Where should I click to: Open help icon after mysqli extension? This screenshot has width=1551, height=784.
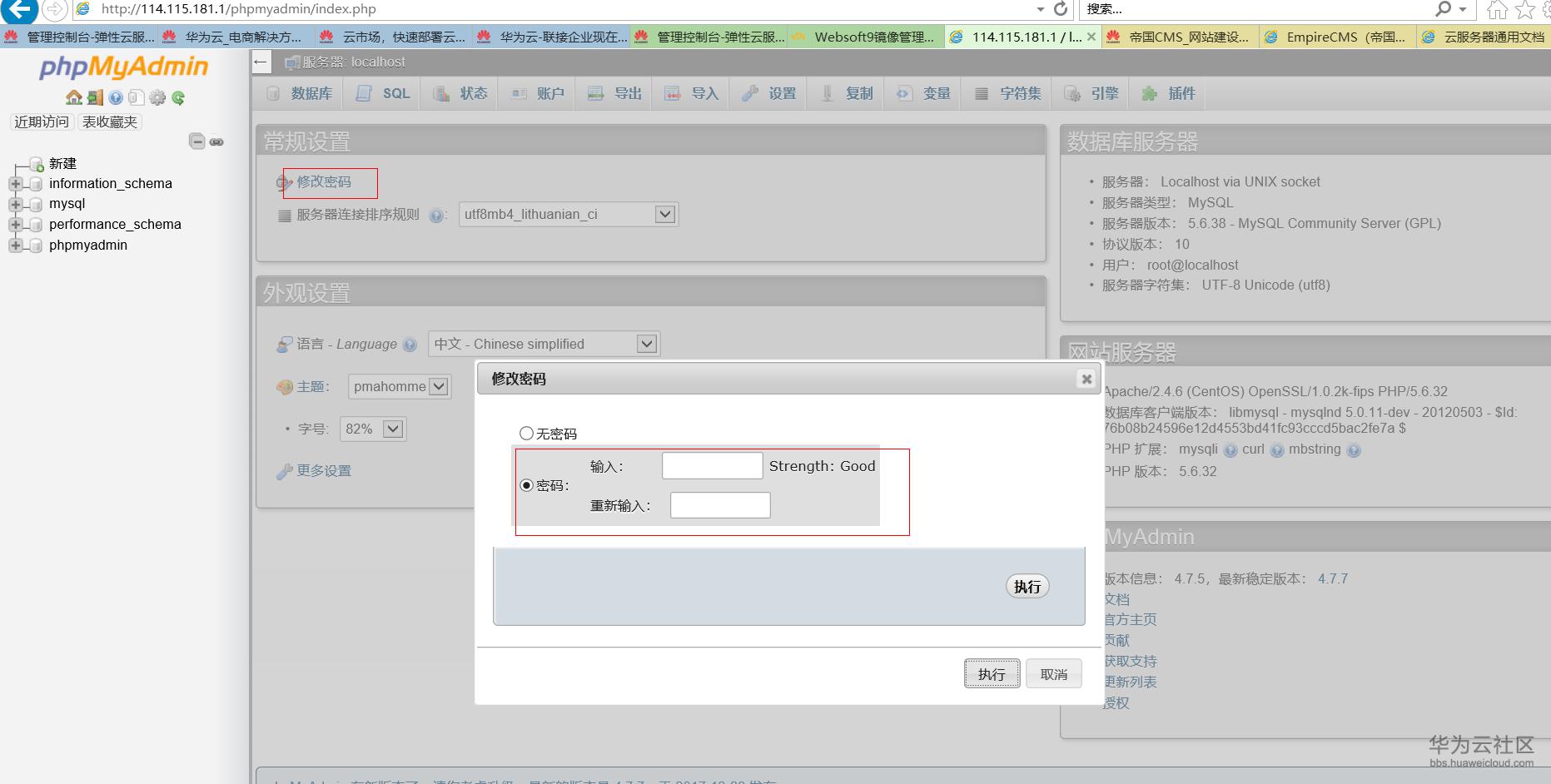[1230, 450]
